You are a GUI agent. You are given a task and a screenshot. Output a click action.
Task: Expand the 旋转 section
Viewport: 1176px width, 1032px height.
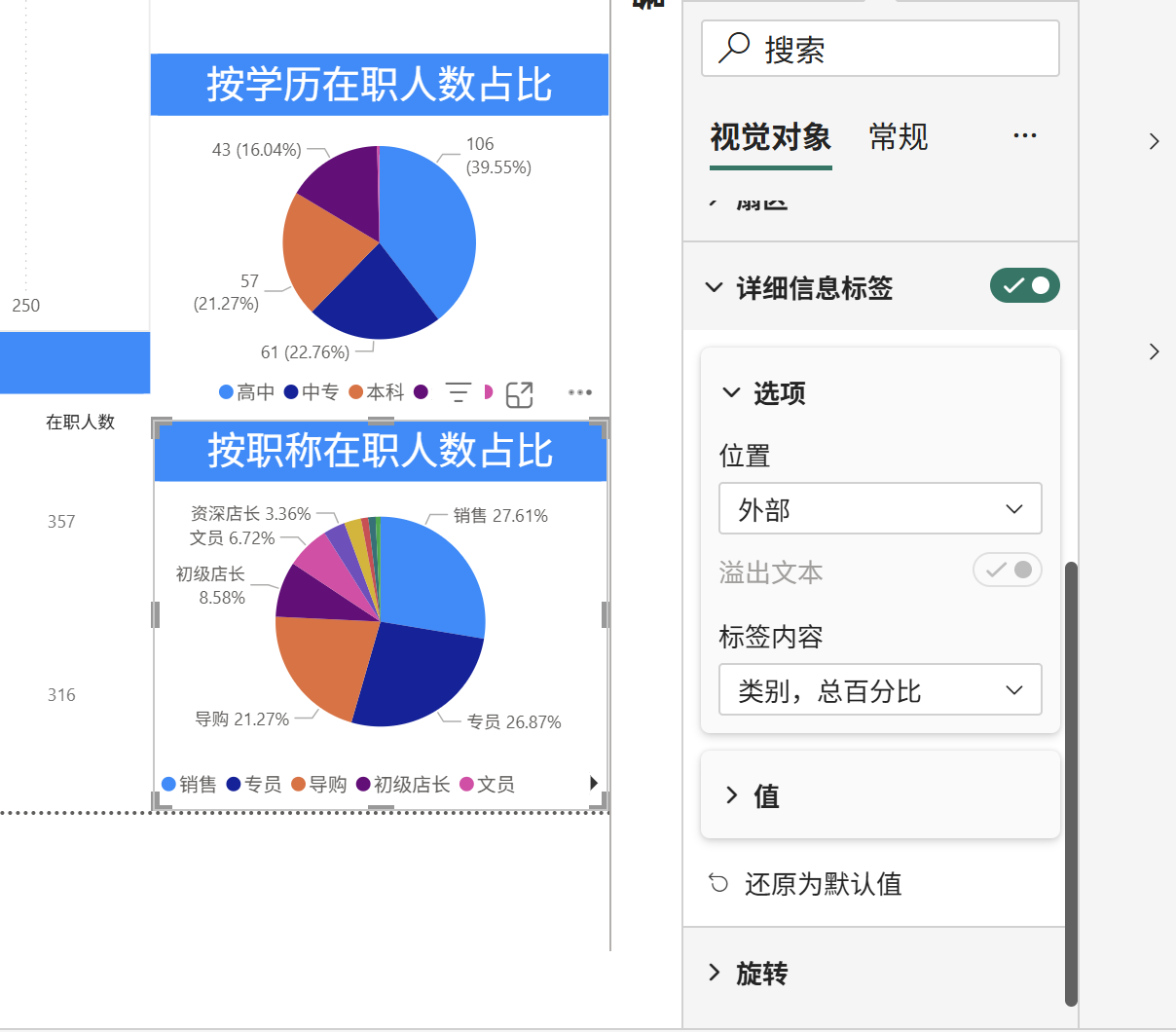[760, 973]
